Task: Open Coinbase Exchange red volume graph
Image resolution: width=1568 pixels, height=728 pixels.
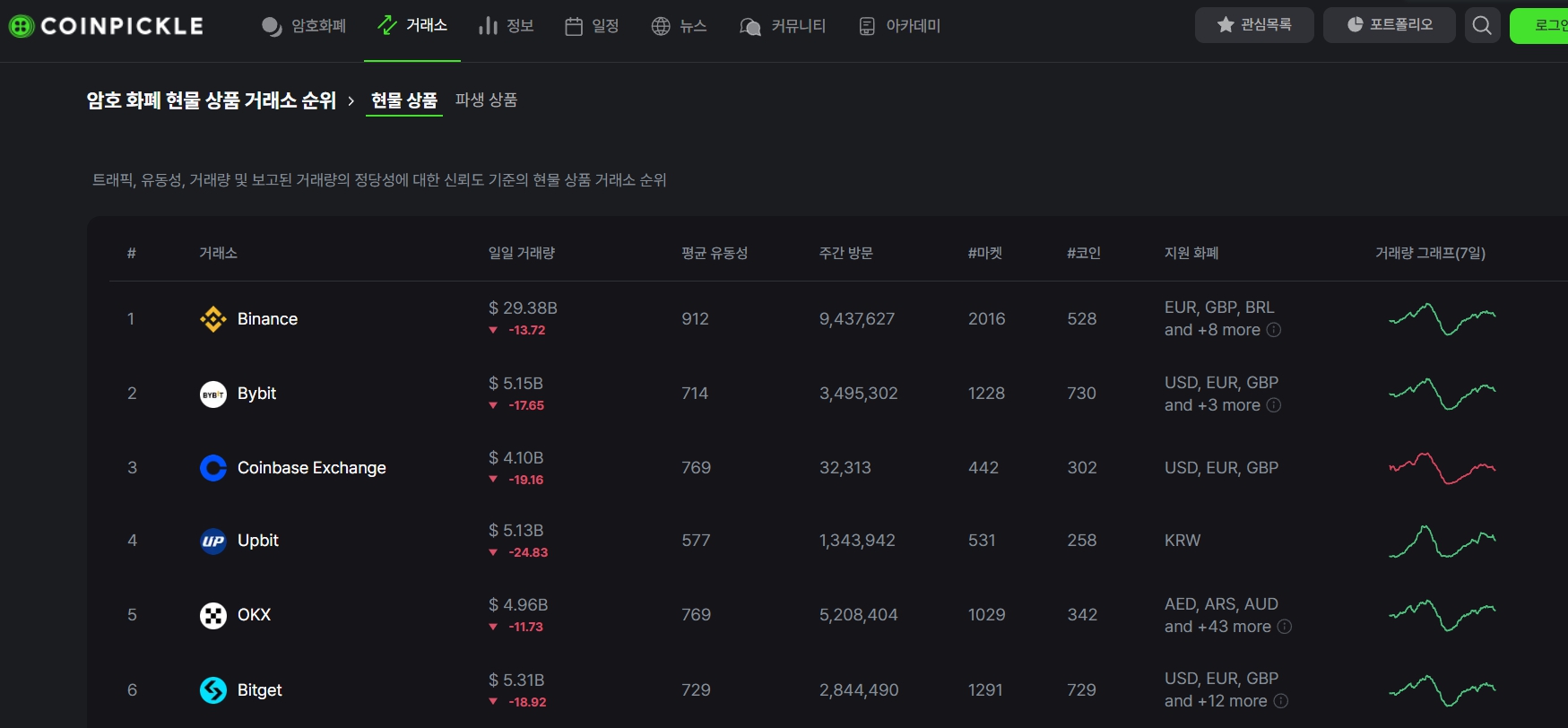Action: click(x=1442, y=468)
